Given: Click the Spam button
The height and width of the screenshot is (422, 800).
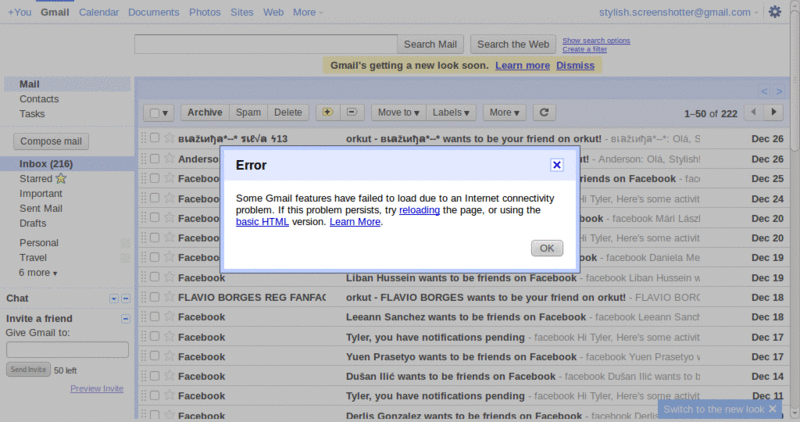Looking at the screenshot, I should [x=248, y=112].
